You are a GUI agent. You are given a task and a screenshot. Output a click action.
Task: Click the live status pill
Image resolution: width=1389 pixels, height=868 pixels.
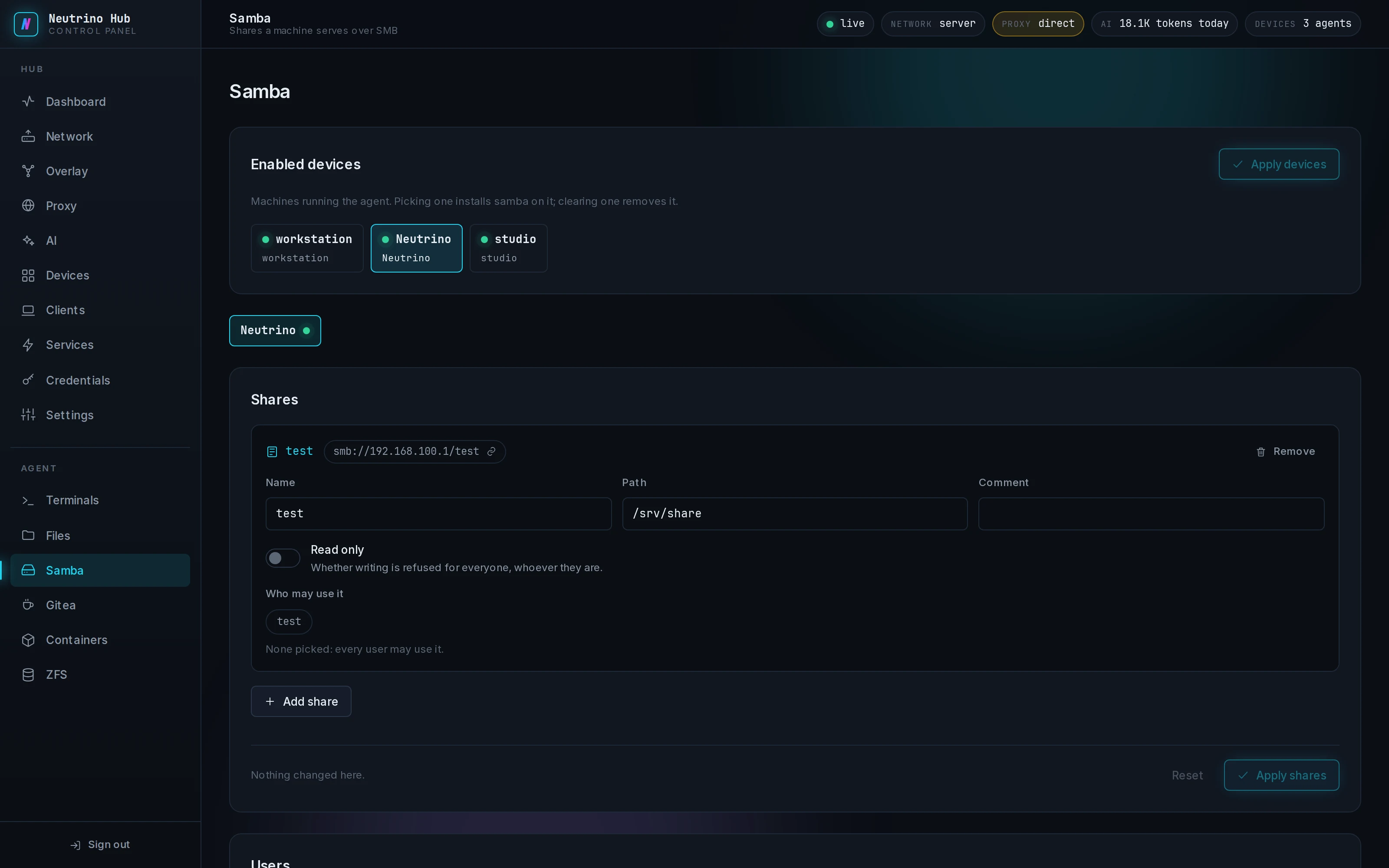845,24
